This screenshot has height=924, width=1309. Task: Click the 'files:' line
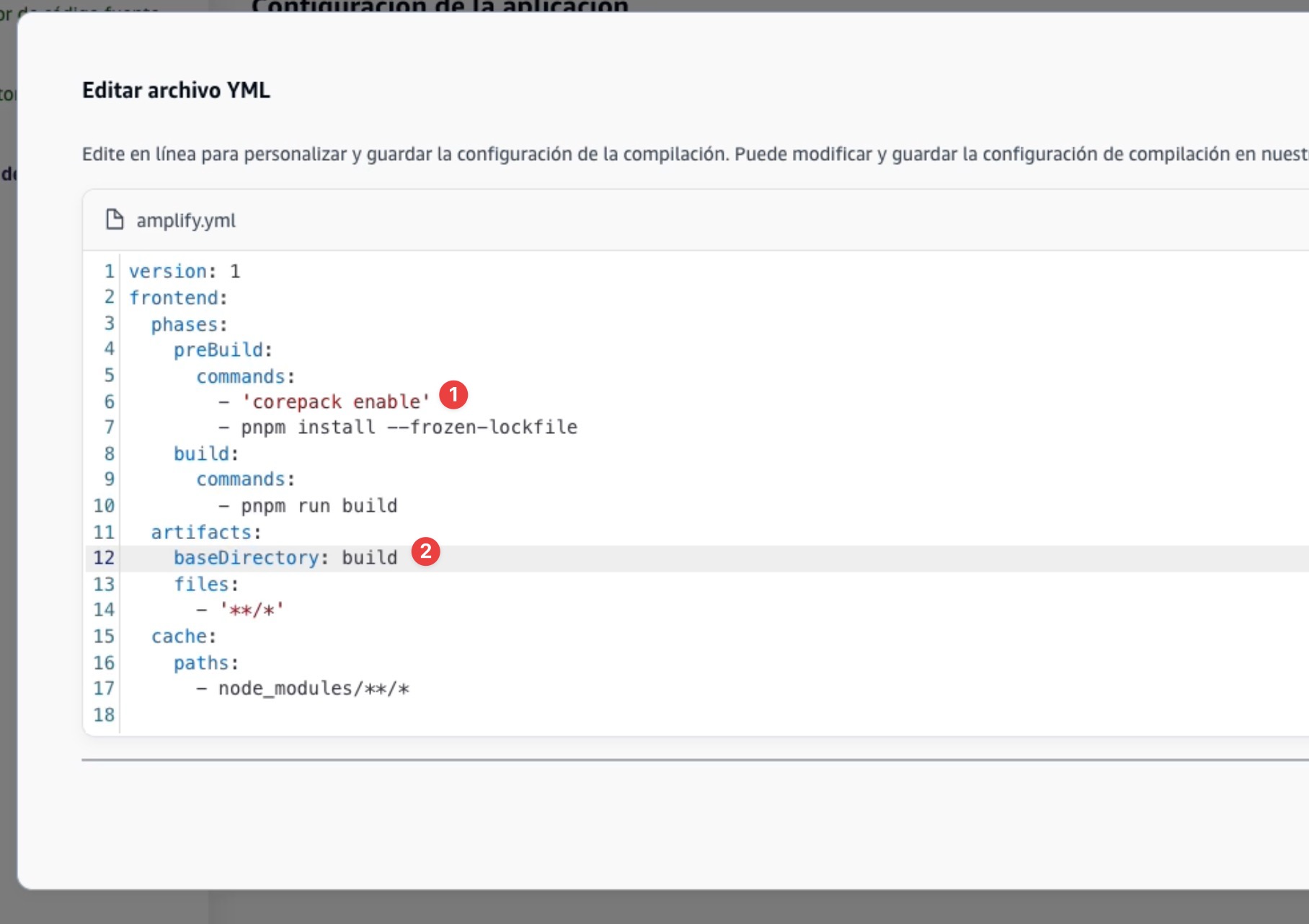(x=205, y=584)
